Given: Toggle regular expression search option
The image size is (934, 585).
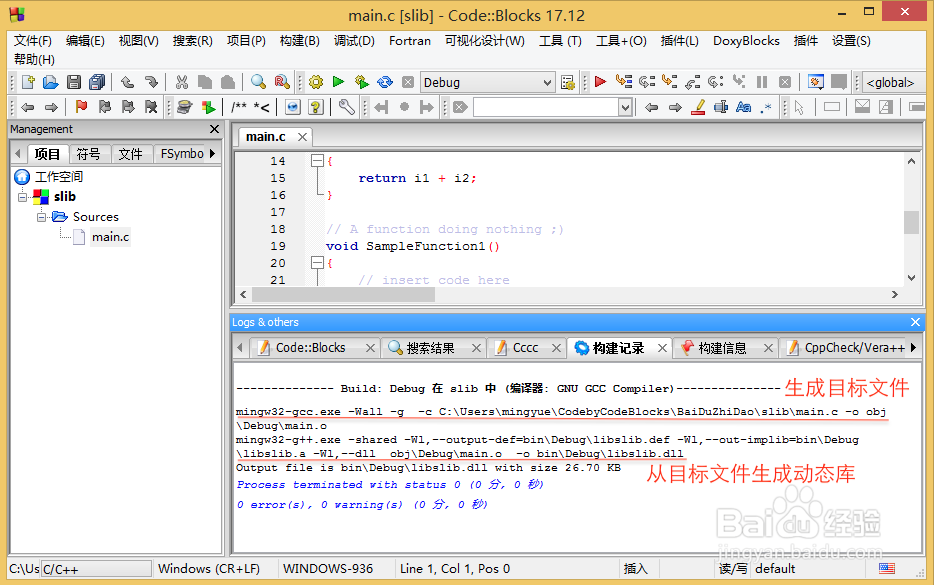Looking at the screenshot, I should [x=766, y=107].
